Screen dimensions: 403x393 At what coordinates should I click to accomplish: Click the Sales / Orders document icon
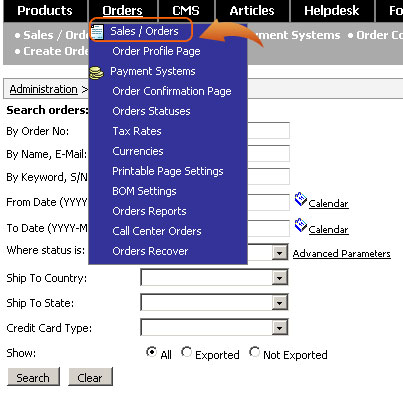click(x=97, y=32)
